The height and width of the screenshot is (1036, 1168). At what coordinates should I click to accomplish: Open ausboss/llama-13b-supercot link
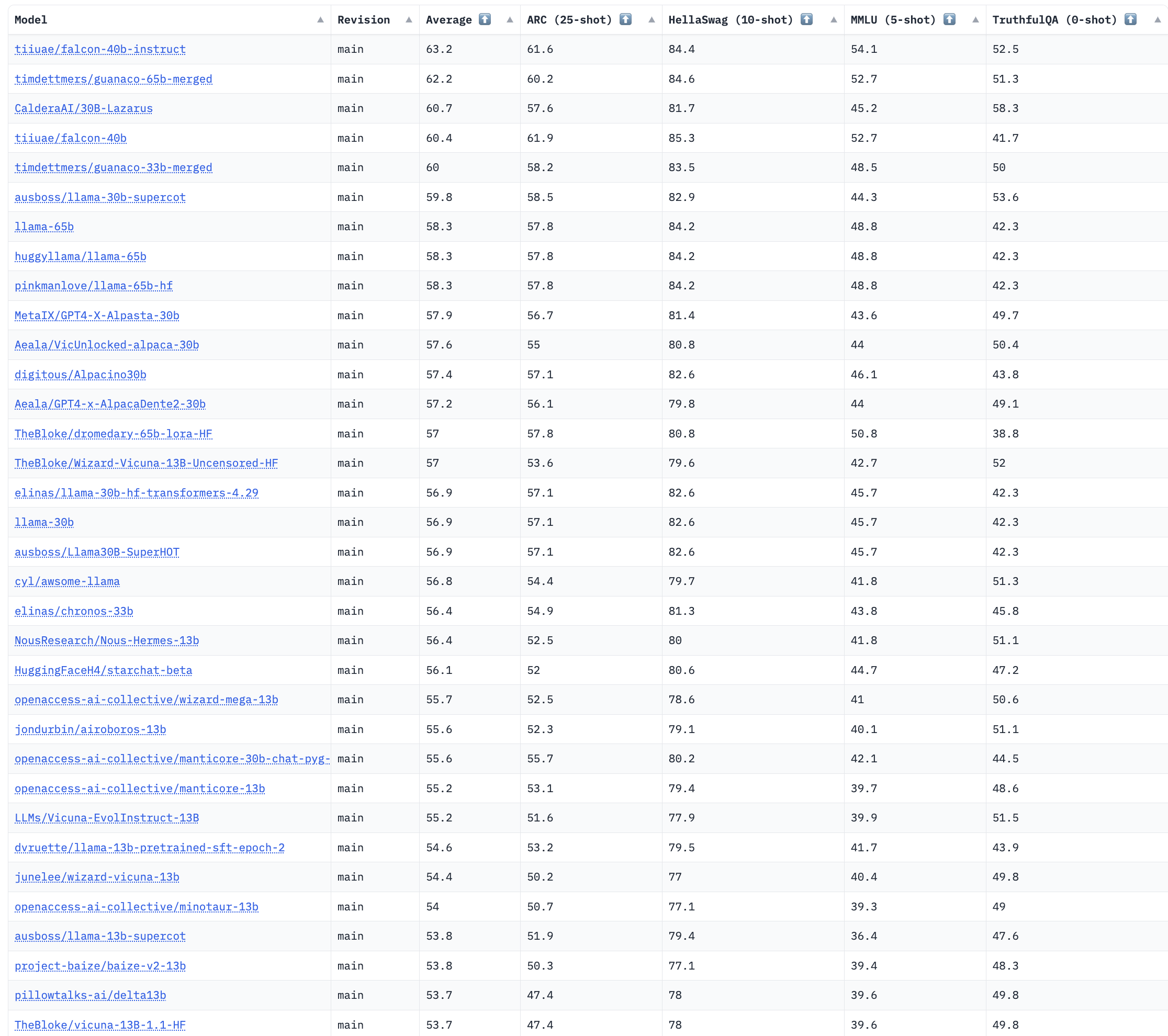[x=100, y=937]
